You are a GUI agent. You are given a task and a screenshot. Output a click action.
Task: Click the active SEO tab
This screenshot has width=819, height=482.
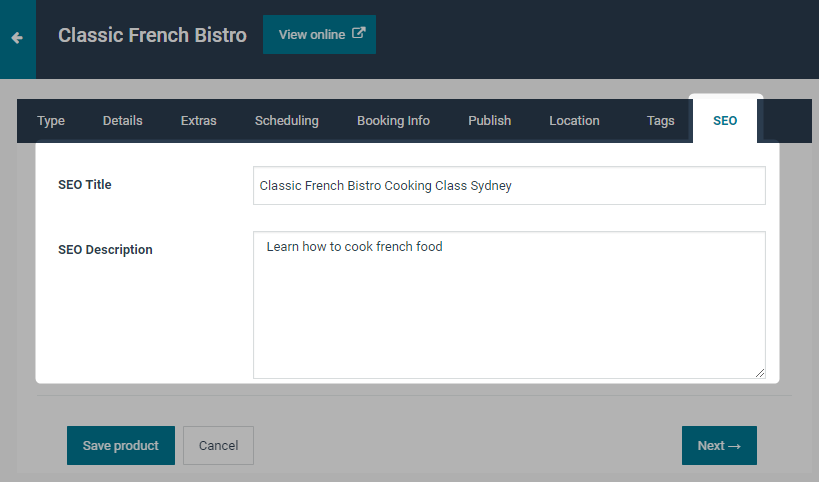[x=725, y=121]
